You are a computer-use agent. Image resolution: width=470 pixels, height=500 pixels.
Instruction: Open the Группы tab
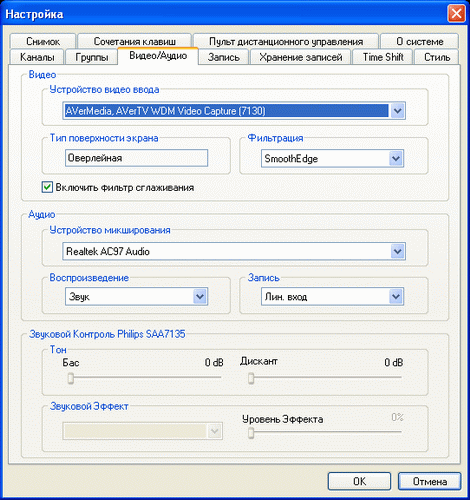[92, 57]
